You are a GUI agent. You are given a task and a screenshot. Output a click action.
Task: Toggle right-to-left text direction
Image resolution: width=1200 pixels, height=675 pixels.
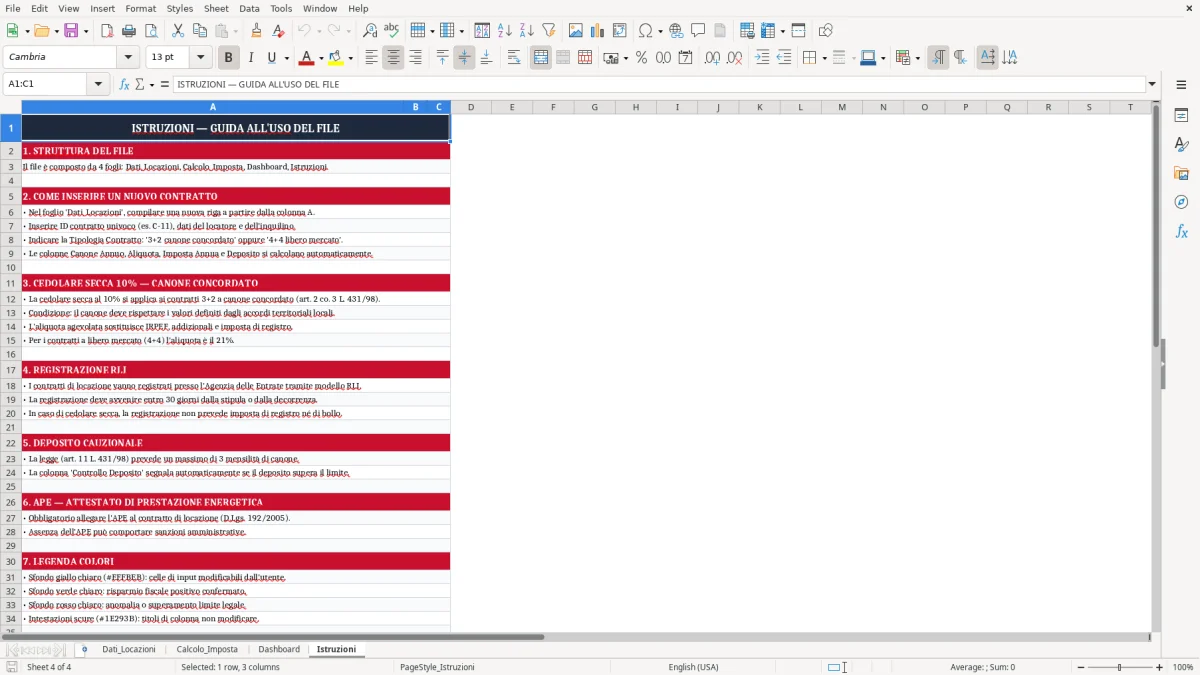[960, 58]
